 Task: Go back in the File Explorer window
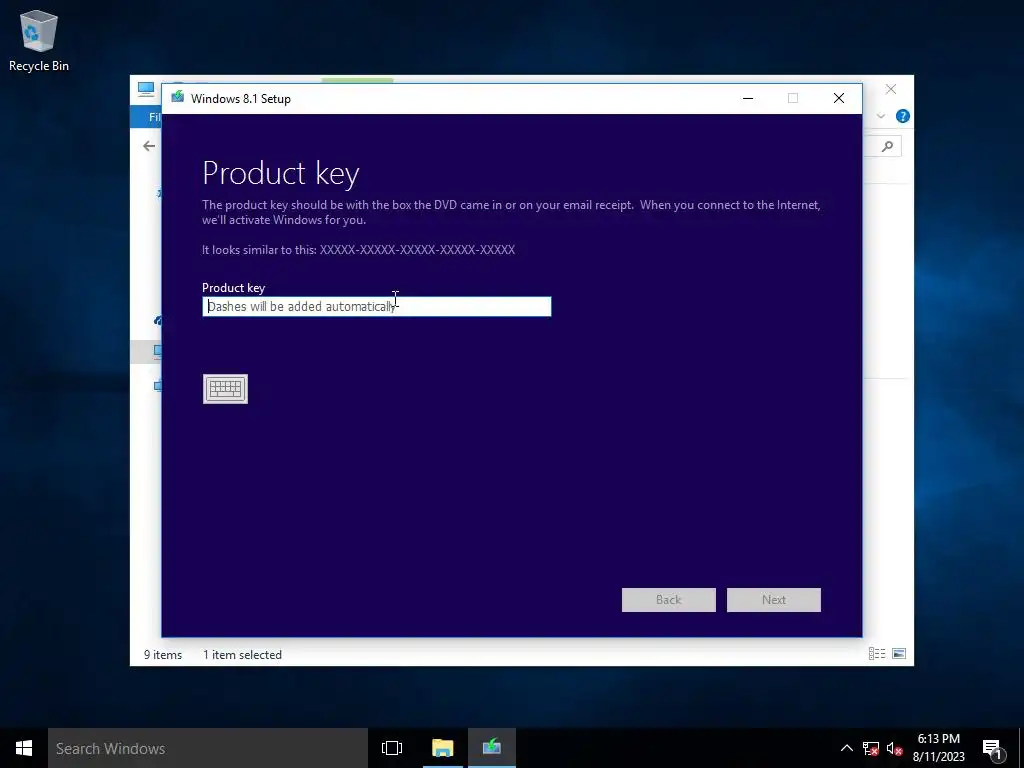click(x=149, y=146)
